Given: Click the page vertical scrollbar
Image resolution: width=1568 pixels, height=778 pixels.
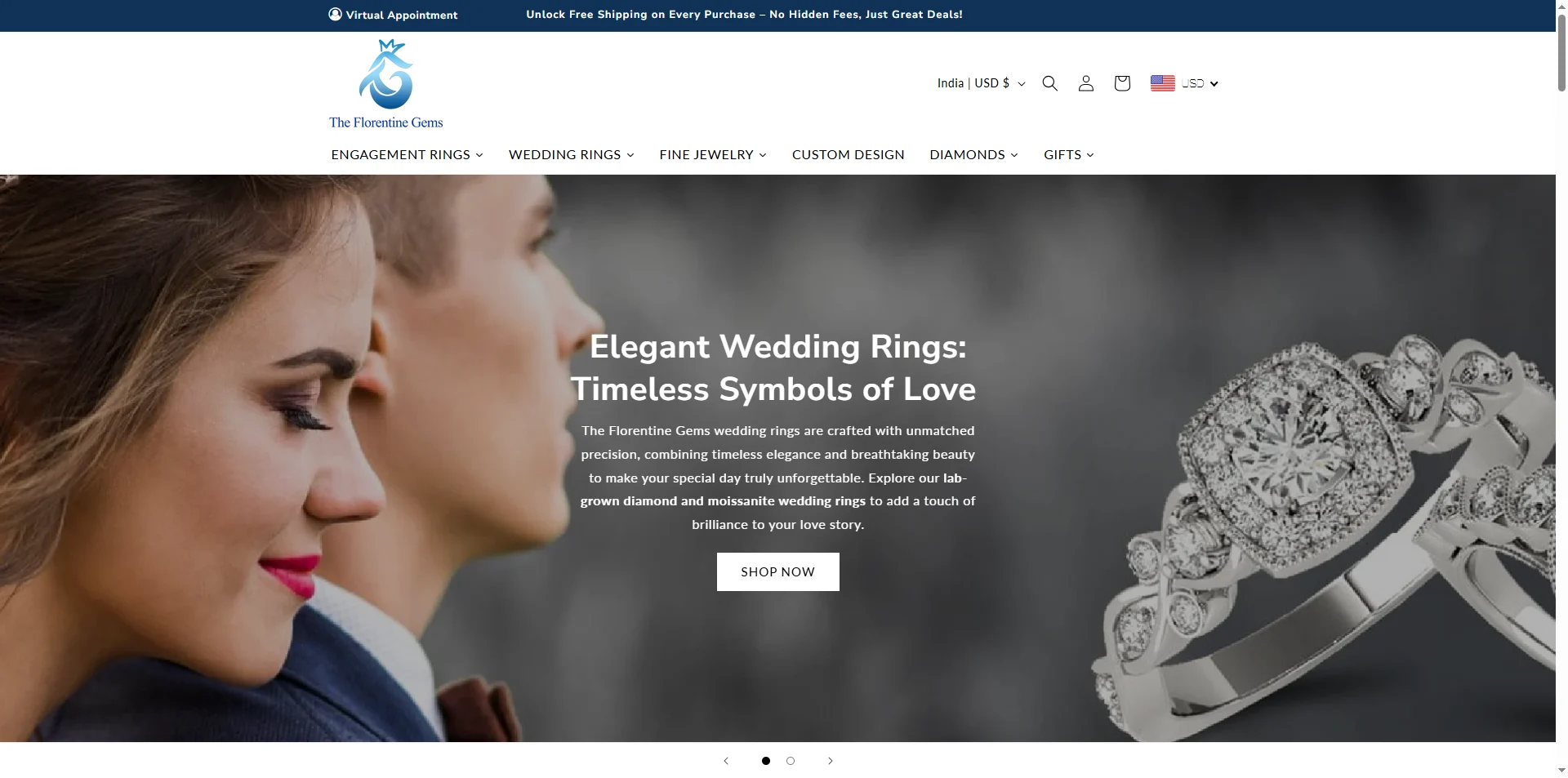Looking at the screenshot, I should (1561, 389).
